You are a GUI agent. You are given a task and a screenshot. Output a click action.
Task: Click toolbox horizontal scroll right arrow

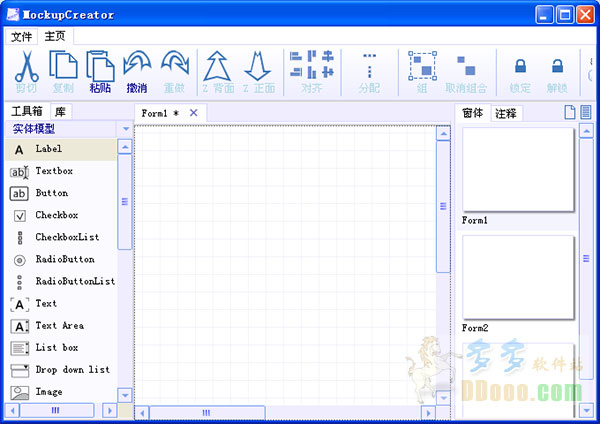coord(110,411)
